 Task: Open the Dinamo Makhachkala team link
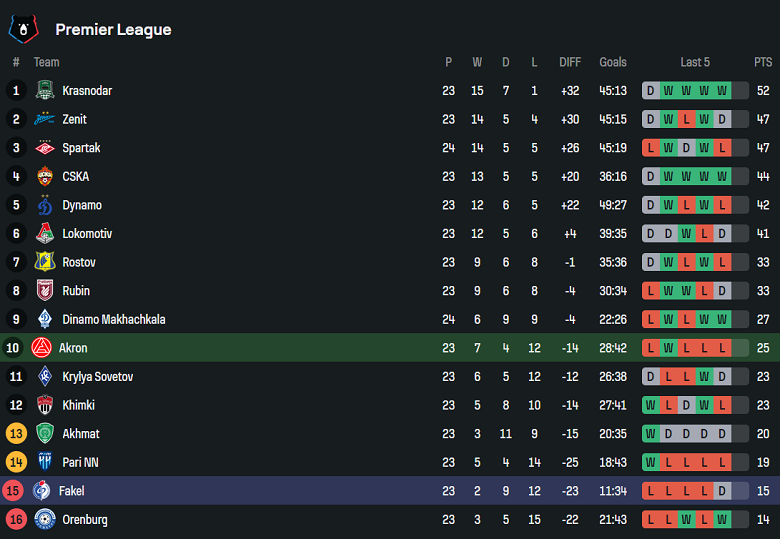[113, 320]
